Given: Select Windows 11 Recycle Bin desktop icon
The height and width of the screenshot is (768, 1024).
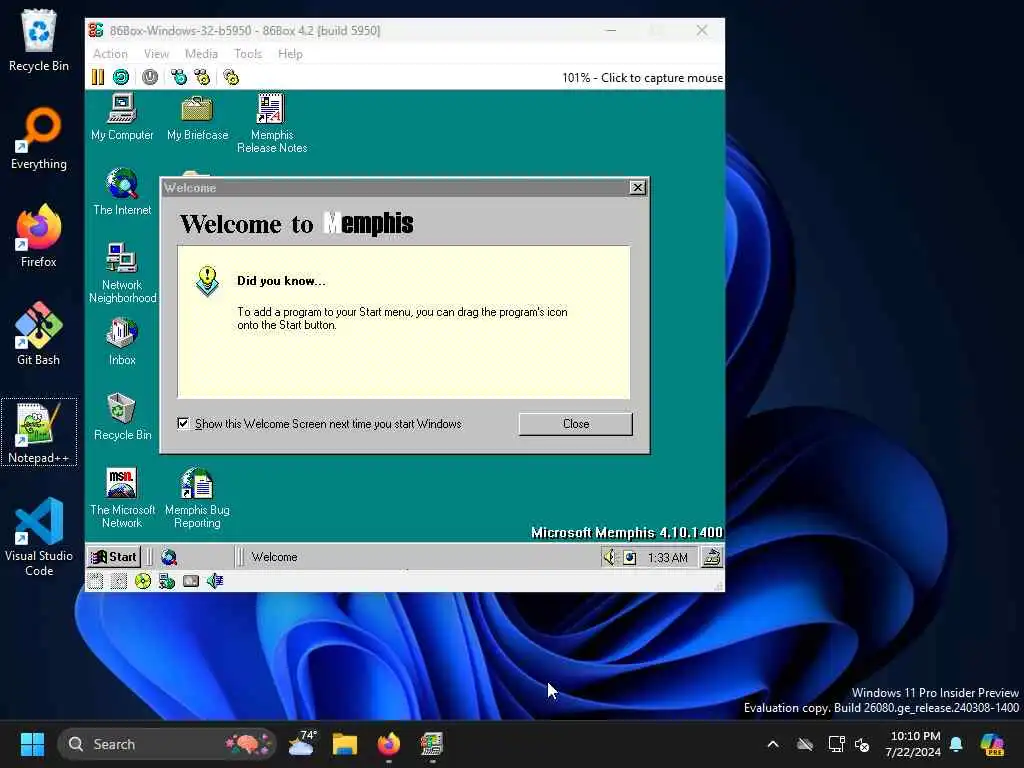Looking at the screenshot, I should click(x=39, y=40).
